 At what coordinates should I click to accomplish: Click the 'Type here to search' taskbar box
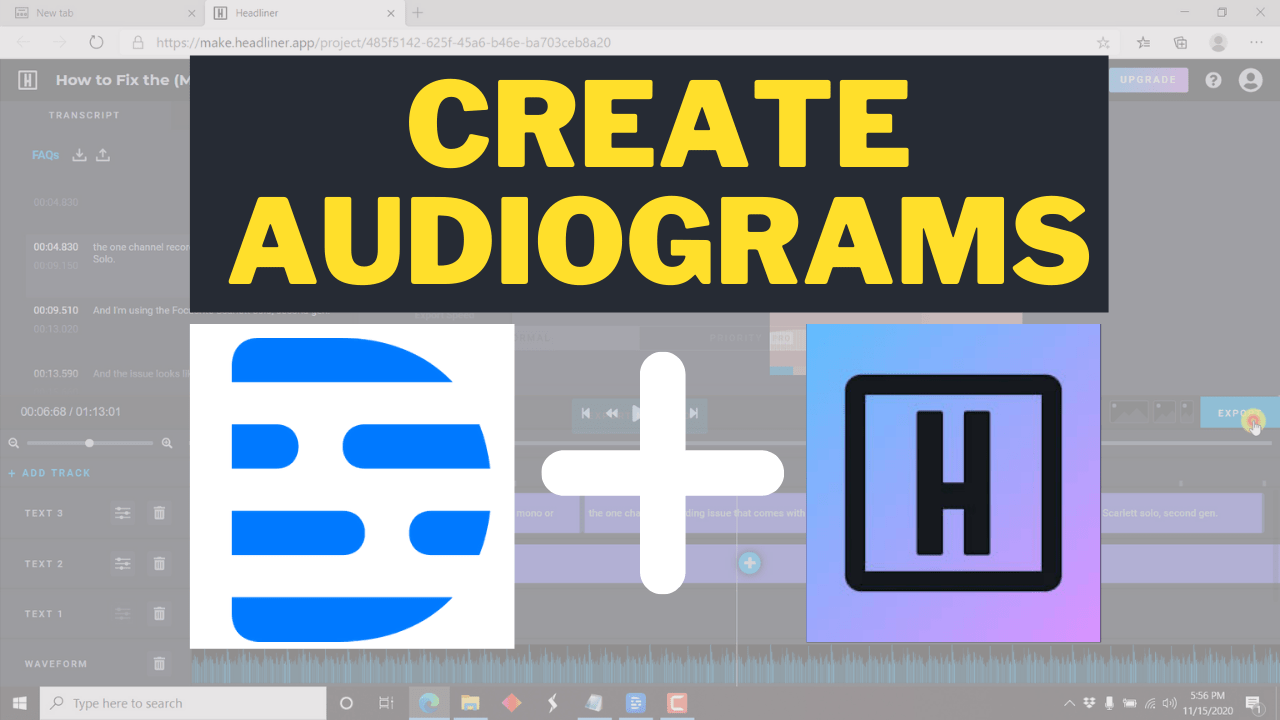[x=183, y=703]
